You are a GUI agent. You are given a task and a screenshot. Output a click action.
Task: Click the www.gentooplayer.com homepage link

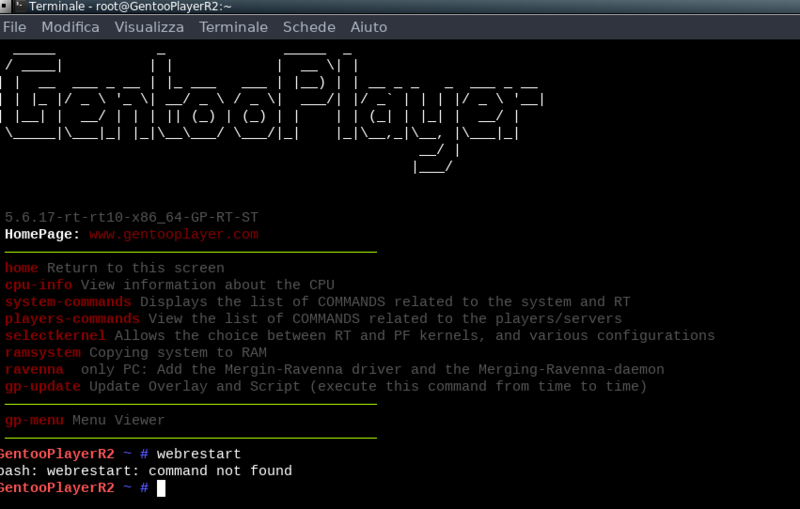[x=173, y=234]
